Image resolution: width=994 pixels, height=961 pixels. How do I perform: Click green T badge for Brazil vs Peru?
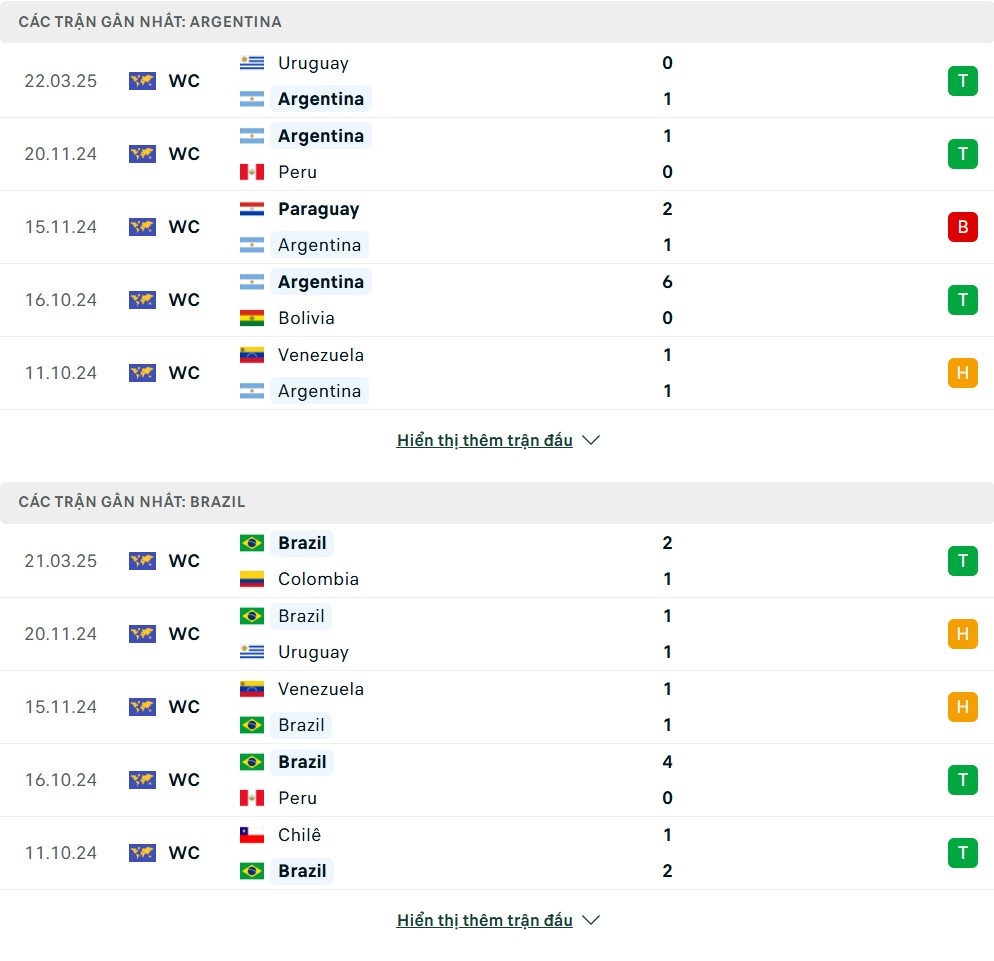click(x=962, y=780)
